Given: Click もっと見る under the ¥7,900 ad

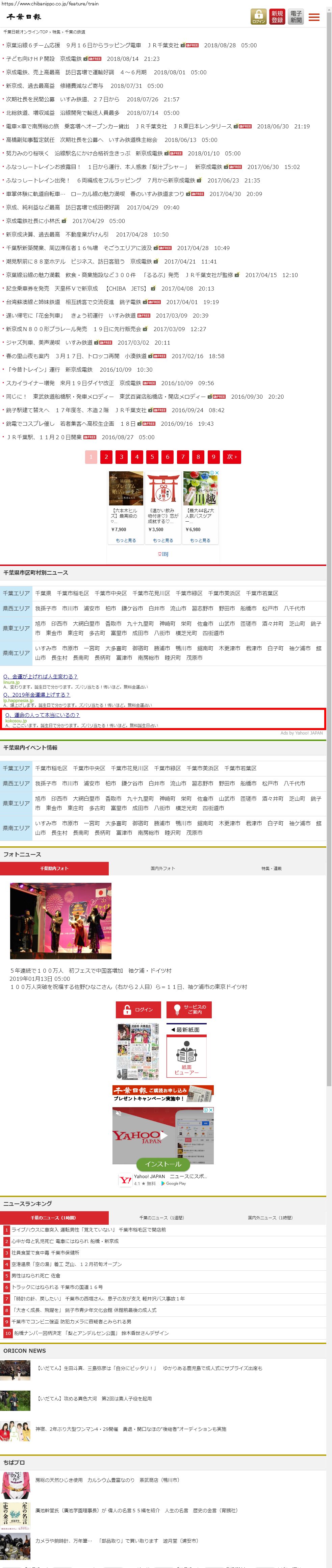Looking at the screenshot, I should pyautogui.click(x=126, y=540).
